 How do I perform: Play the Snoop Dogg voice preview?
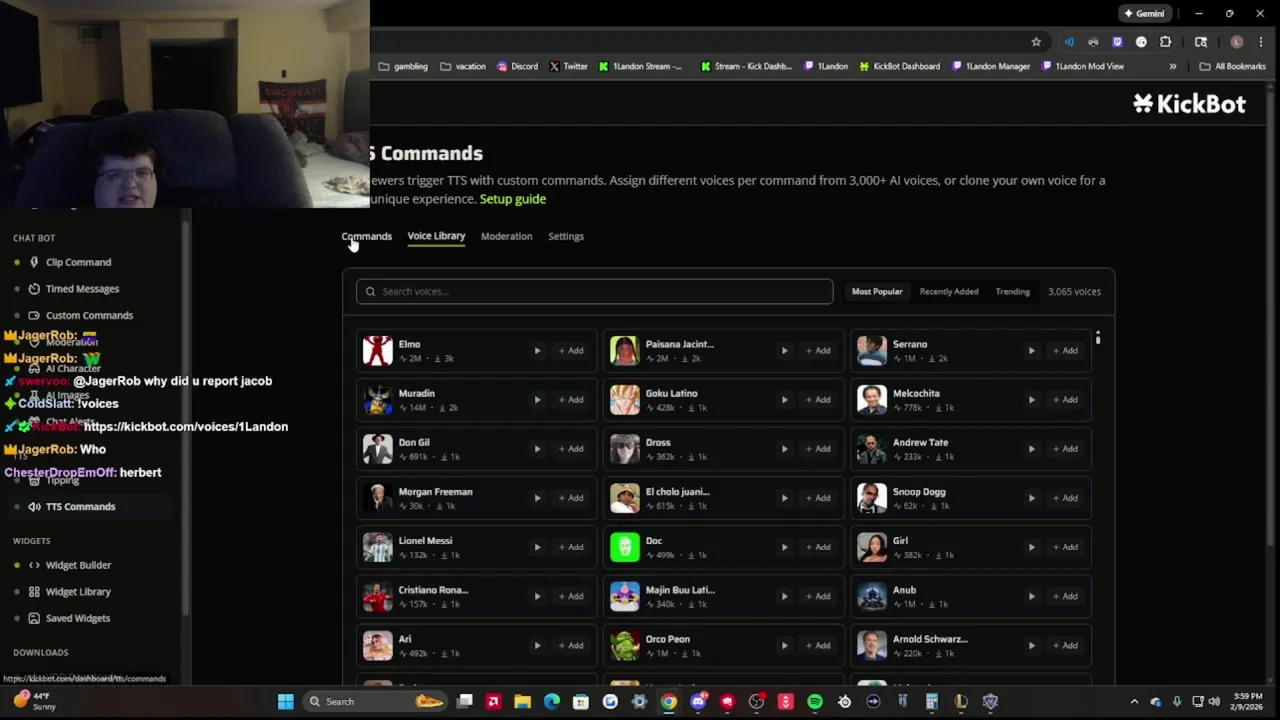click(x=1031, y=498)
